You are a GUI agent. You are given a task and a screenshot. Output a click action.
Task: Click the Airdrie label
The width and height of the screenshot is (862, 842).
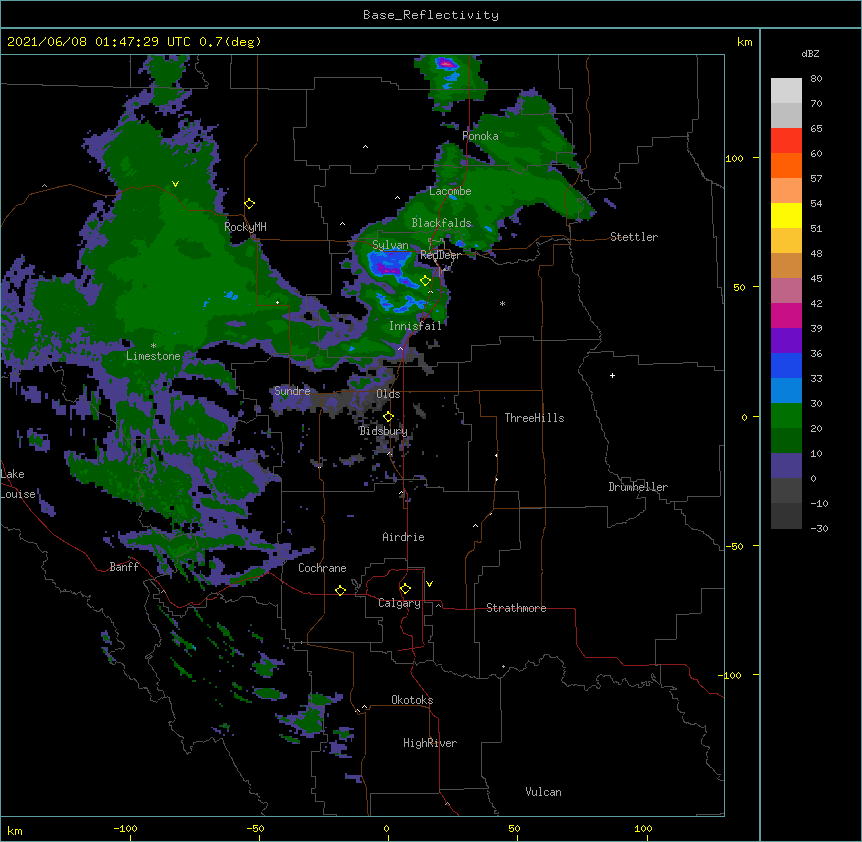(403, 537)
